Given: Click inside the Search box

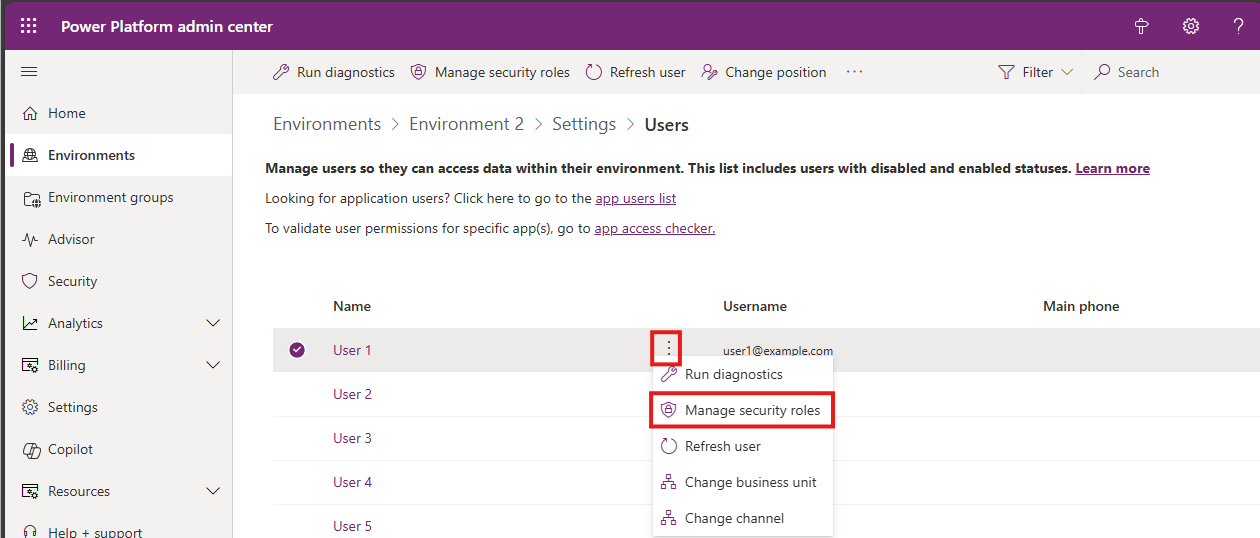Looking at the screenshot, I should (x=1170, y=72).
